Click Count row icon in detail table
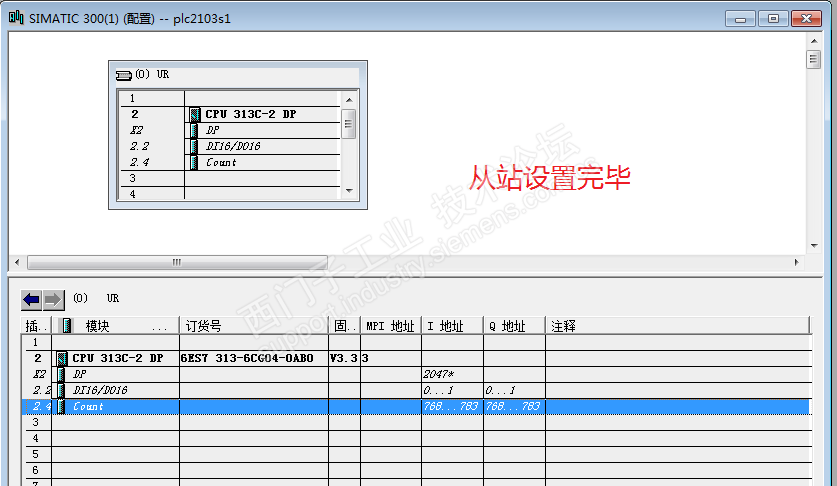Image resolution: width=837 pixels, height=486 pixels. coord(61,406)
